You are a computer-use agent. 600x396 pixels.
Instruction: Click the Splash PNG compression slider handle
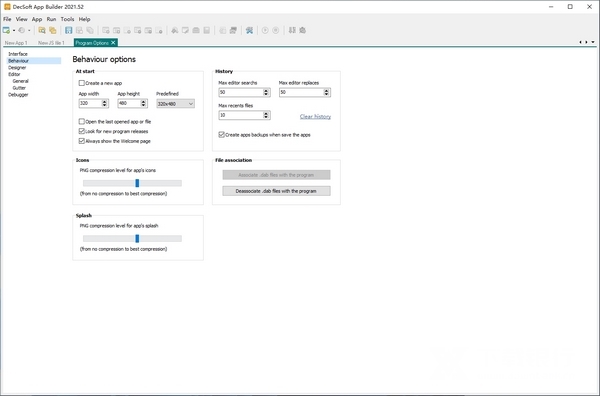pyautogui.click(x=137, y=239)
